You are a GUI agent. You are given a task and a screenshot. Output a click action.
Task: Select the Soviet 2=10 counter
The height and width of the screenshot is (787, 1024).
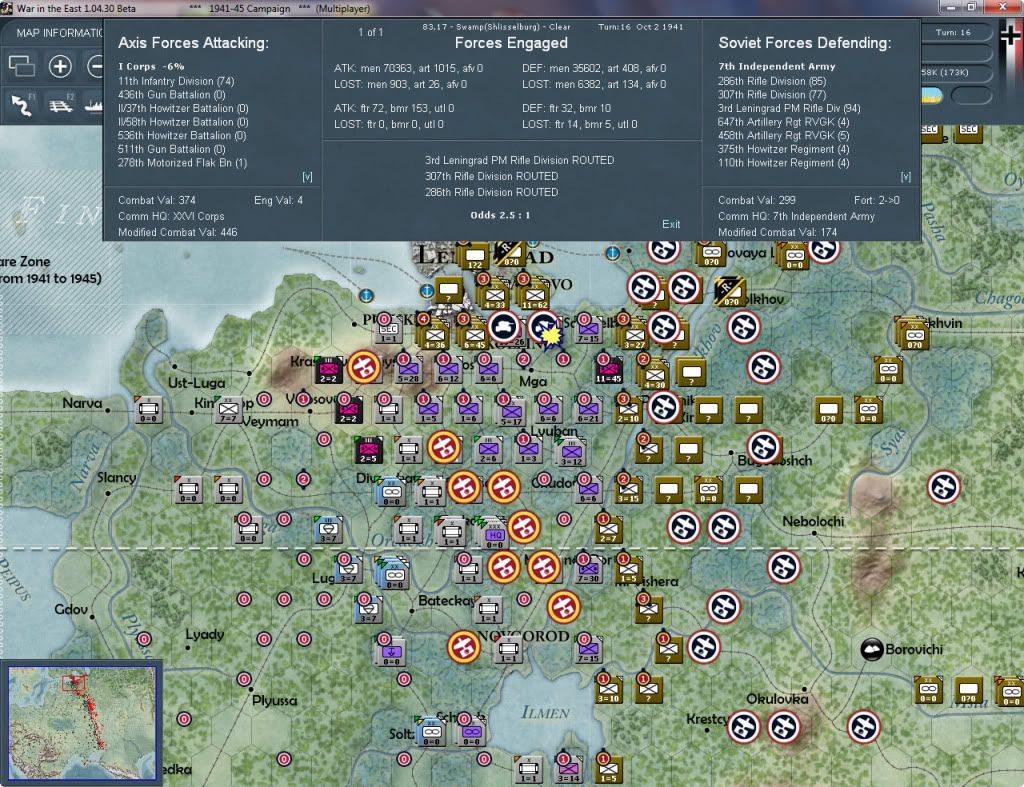coord(628,410)
